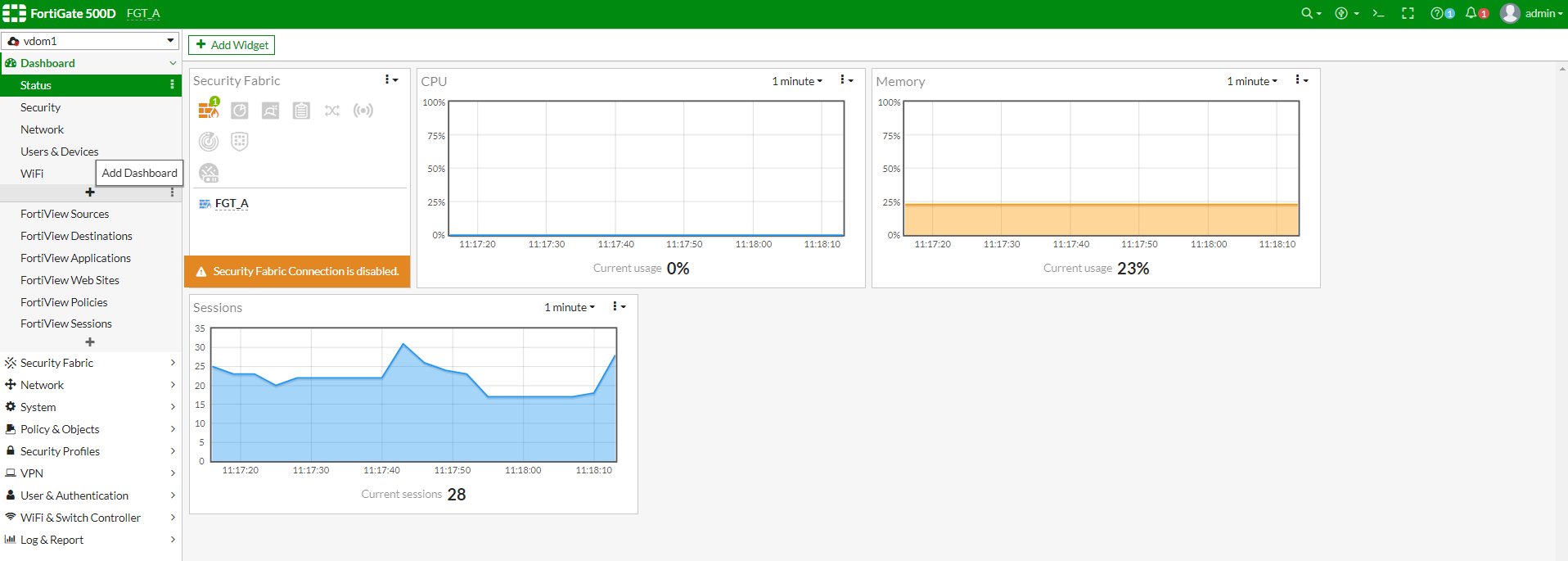Click the FortiAnalyzer pie chart fabric icon

point(240,111)
